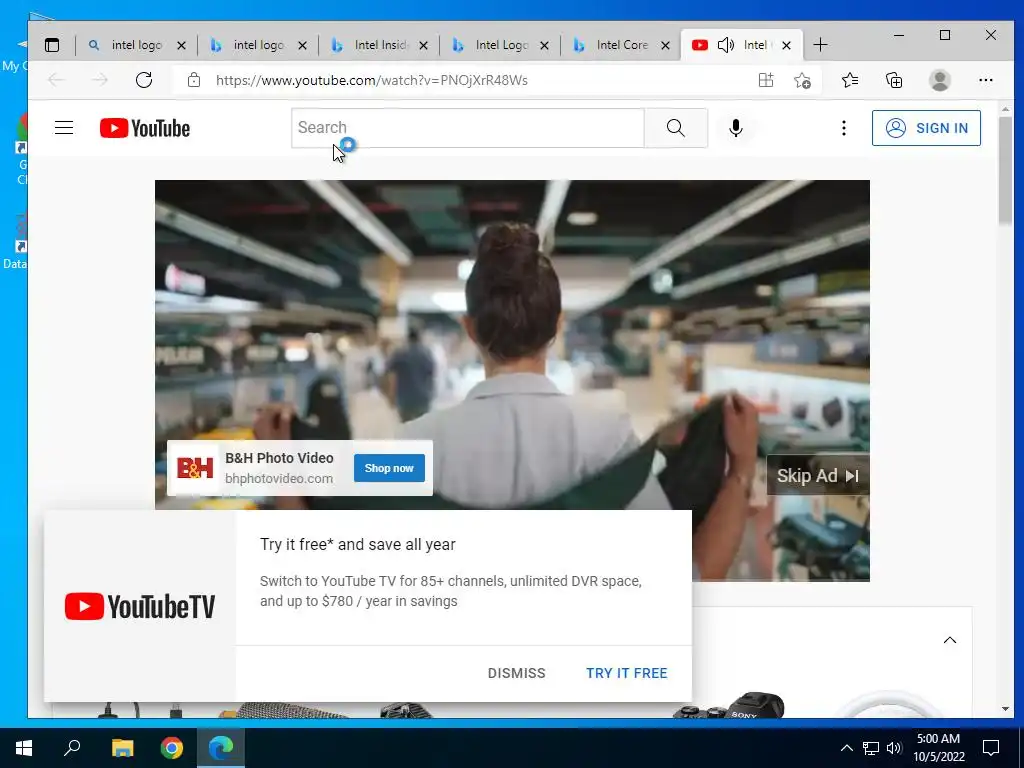Go back to previous page
Screen dimensions: 1024x768
56,80
